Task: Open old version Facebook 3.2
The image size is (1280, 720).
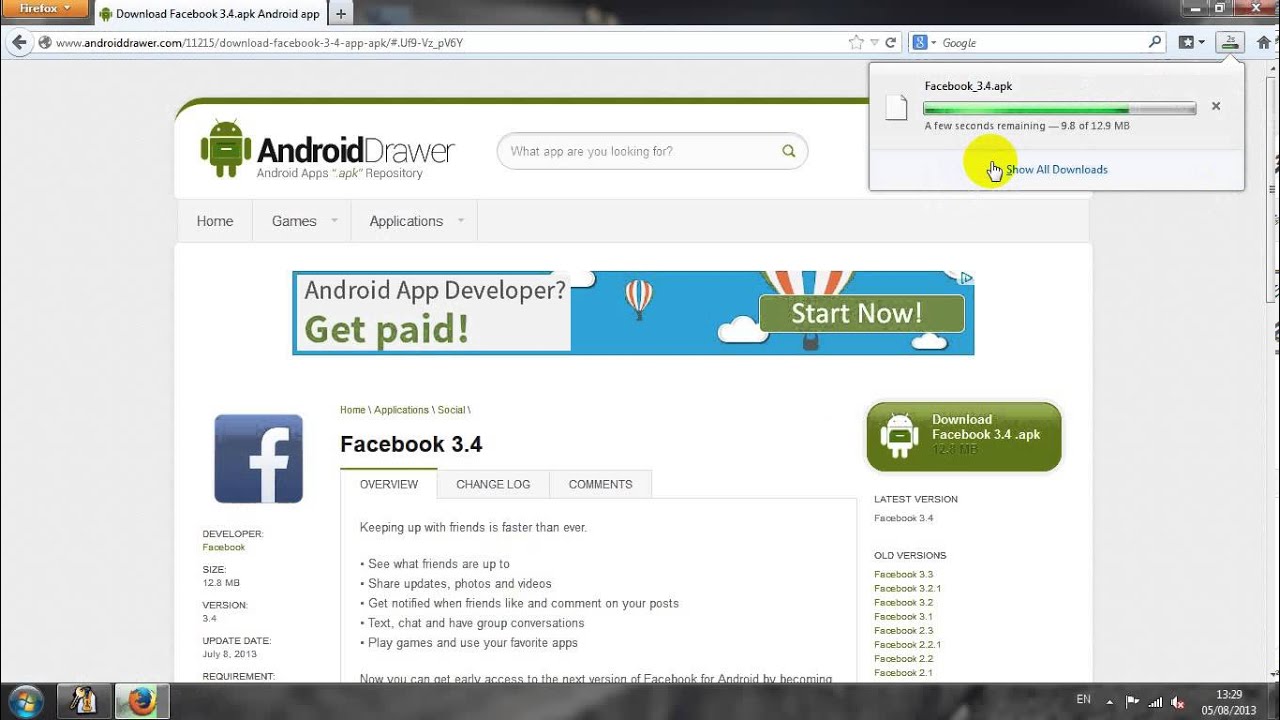Action: click(903, 602)
